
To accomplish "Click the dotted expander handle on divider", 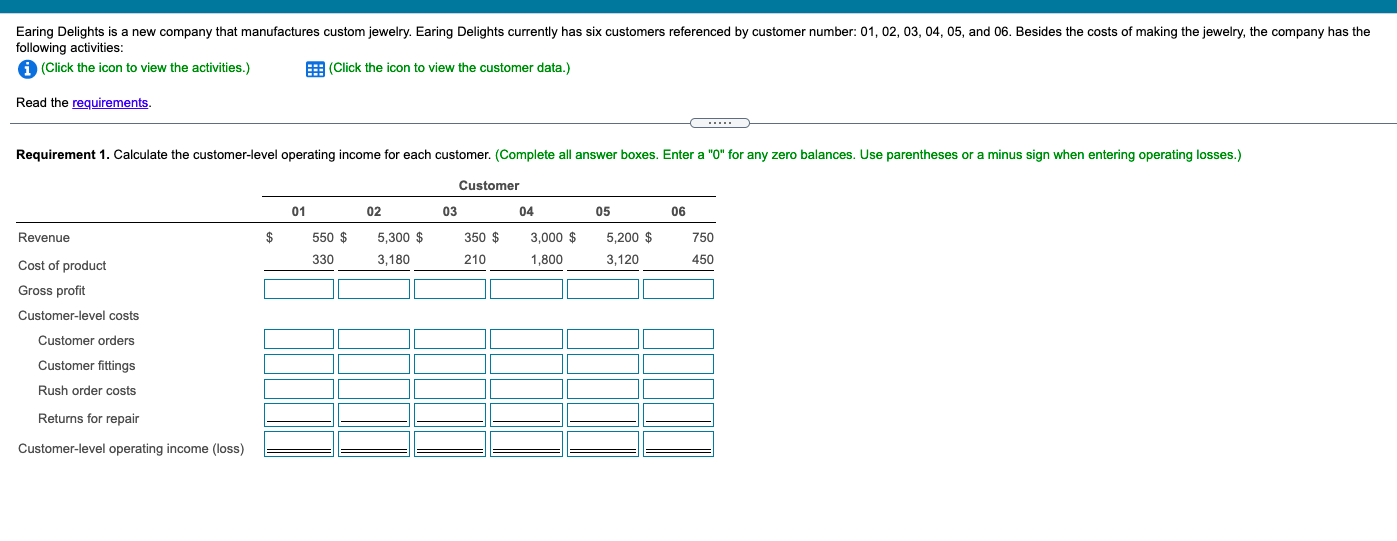I will [x=719, y=124].
